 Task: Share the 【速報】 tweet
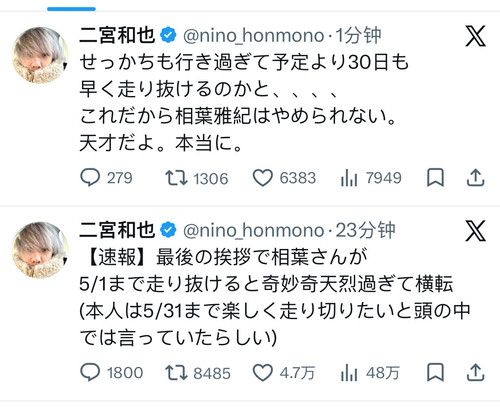[x=475, y=372]
